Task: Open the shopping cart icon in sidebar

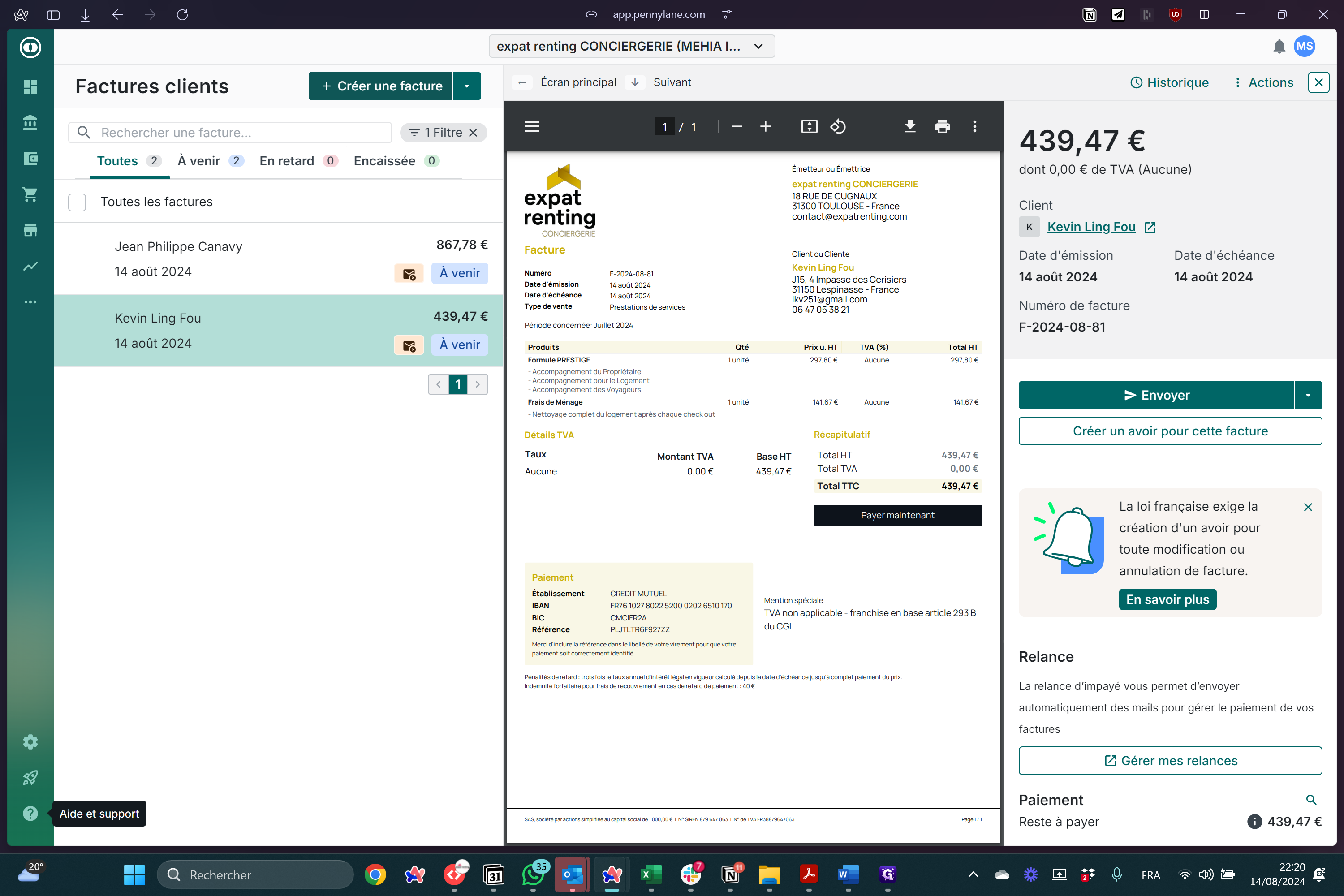Action: point(30,194)
